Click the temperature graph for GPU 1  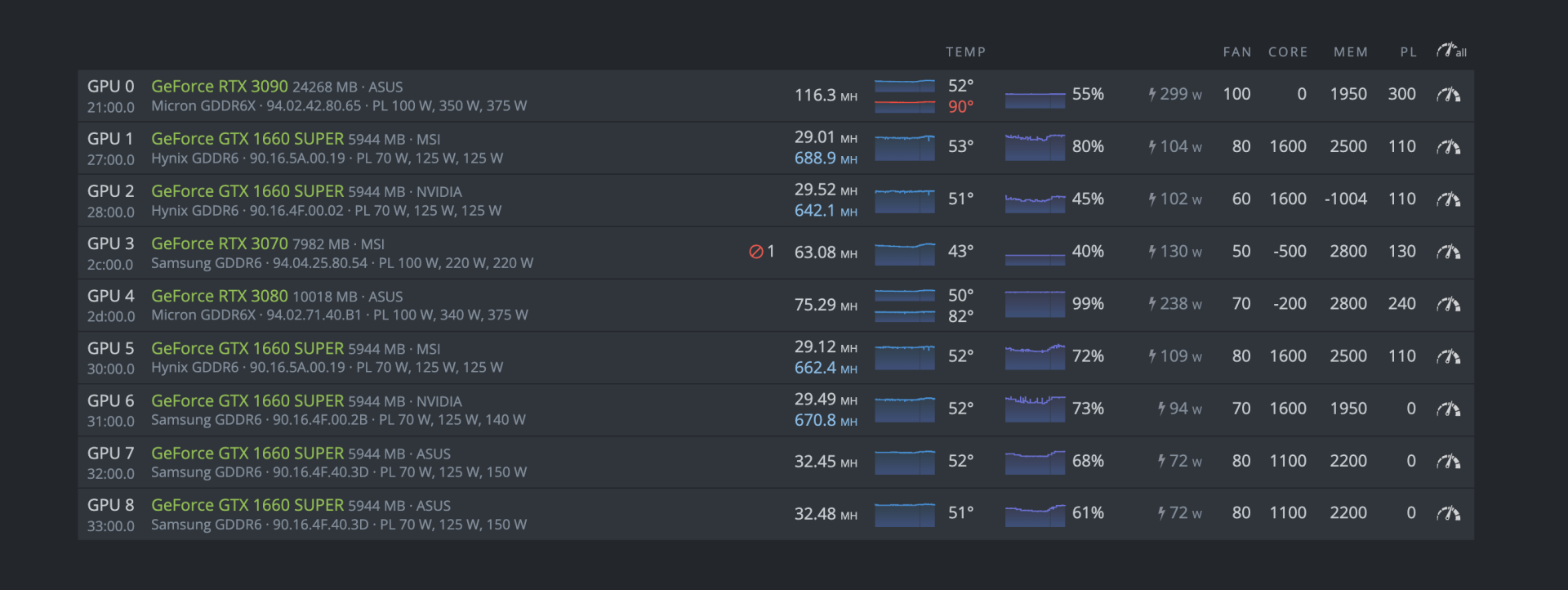tap(904, 147)
